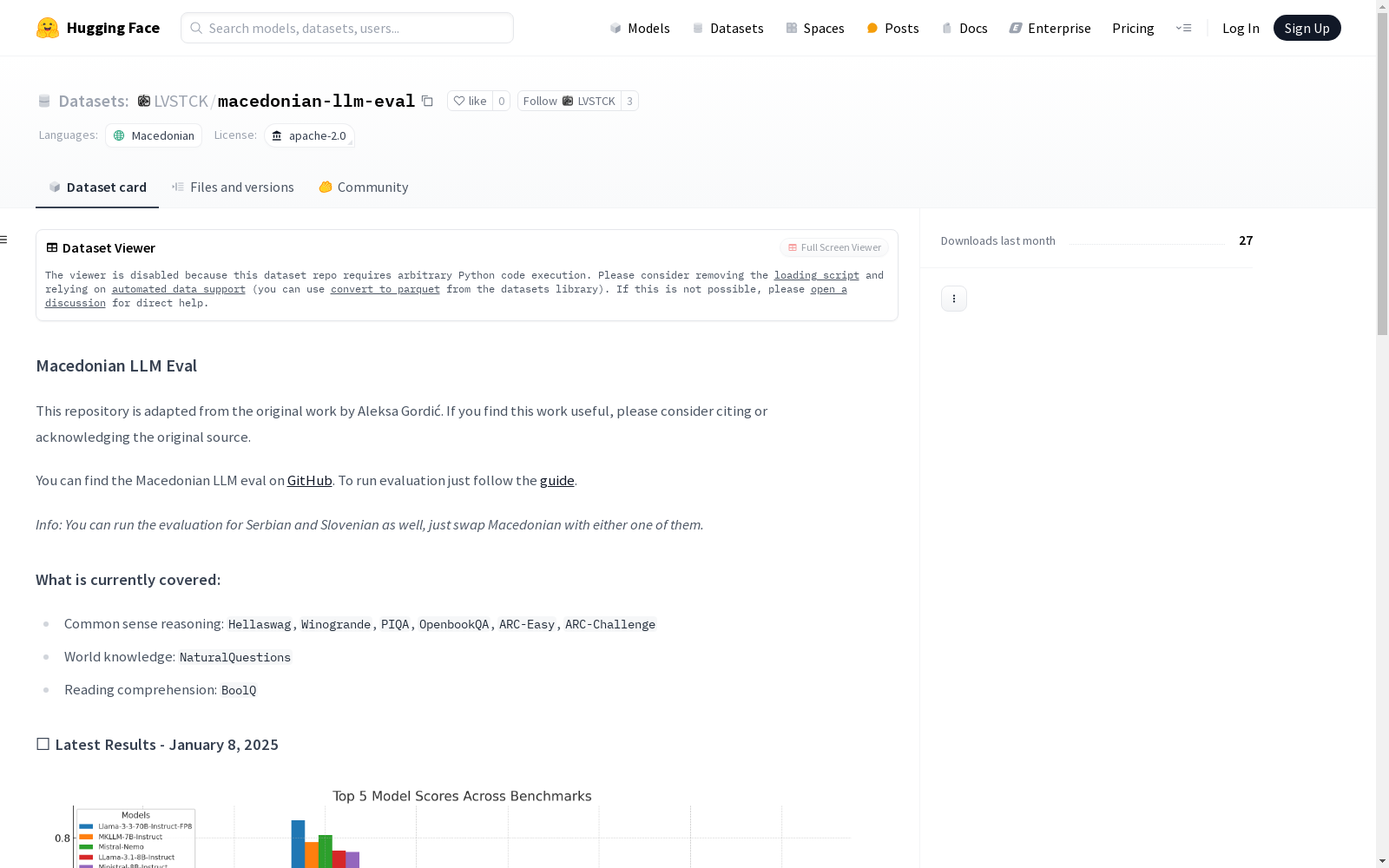Open the expanded navigation menu icon
The image size is (1389, 868).
pos(1183,28)
